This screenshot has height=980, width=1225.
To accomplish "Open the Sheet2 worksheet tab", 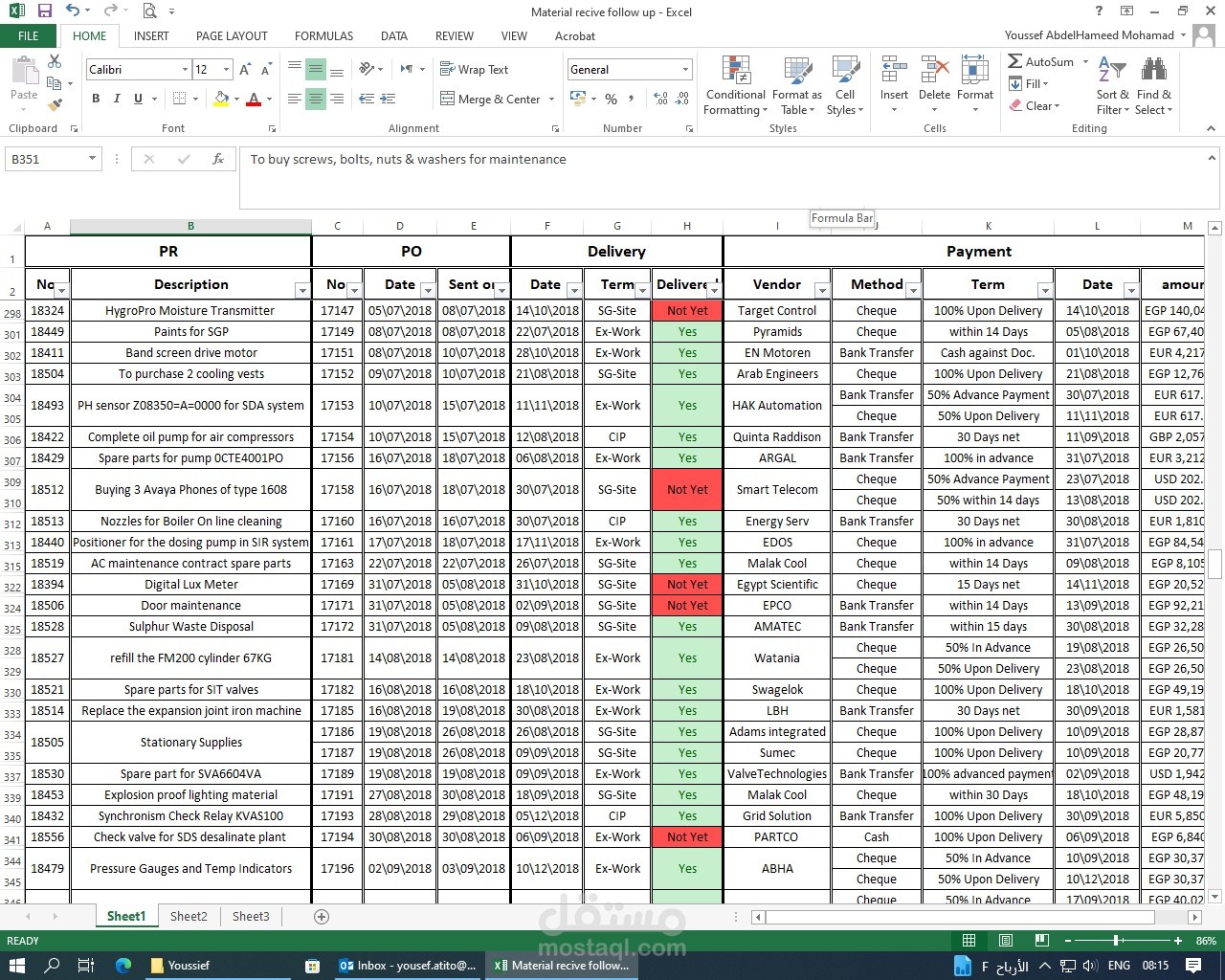I will point(189,916).
